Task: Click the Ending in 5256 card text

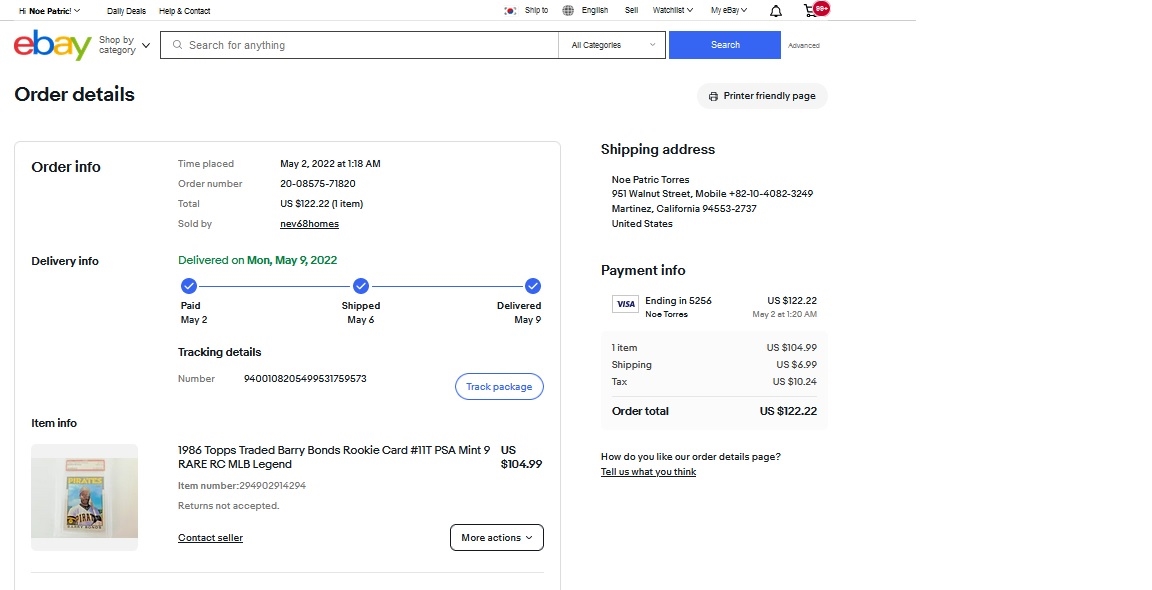Action: [x=678, y=301]
